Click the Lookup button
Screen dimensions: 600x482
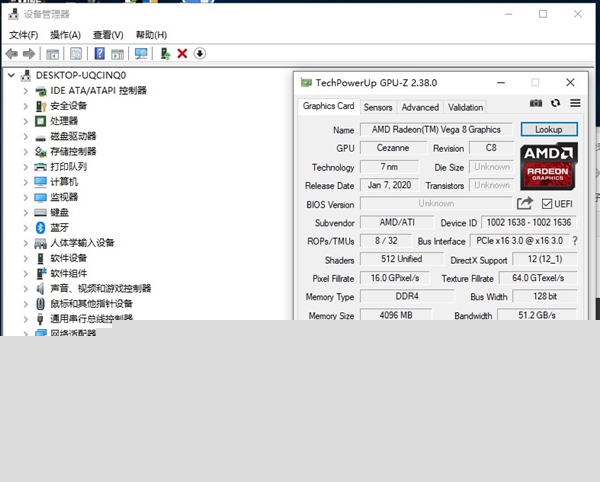[x=549, y=129]
